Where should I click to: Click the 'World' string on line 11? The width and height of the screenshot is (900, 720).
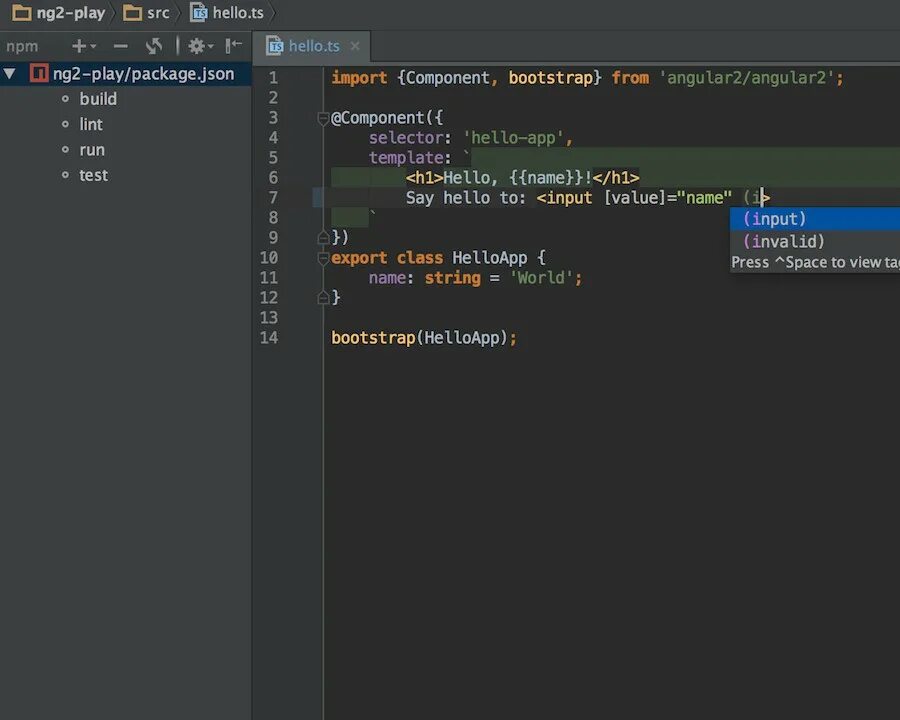tap(541, 278)
